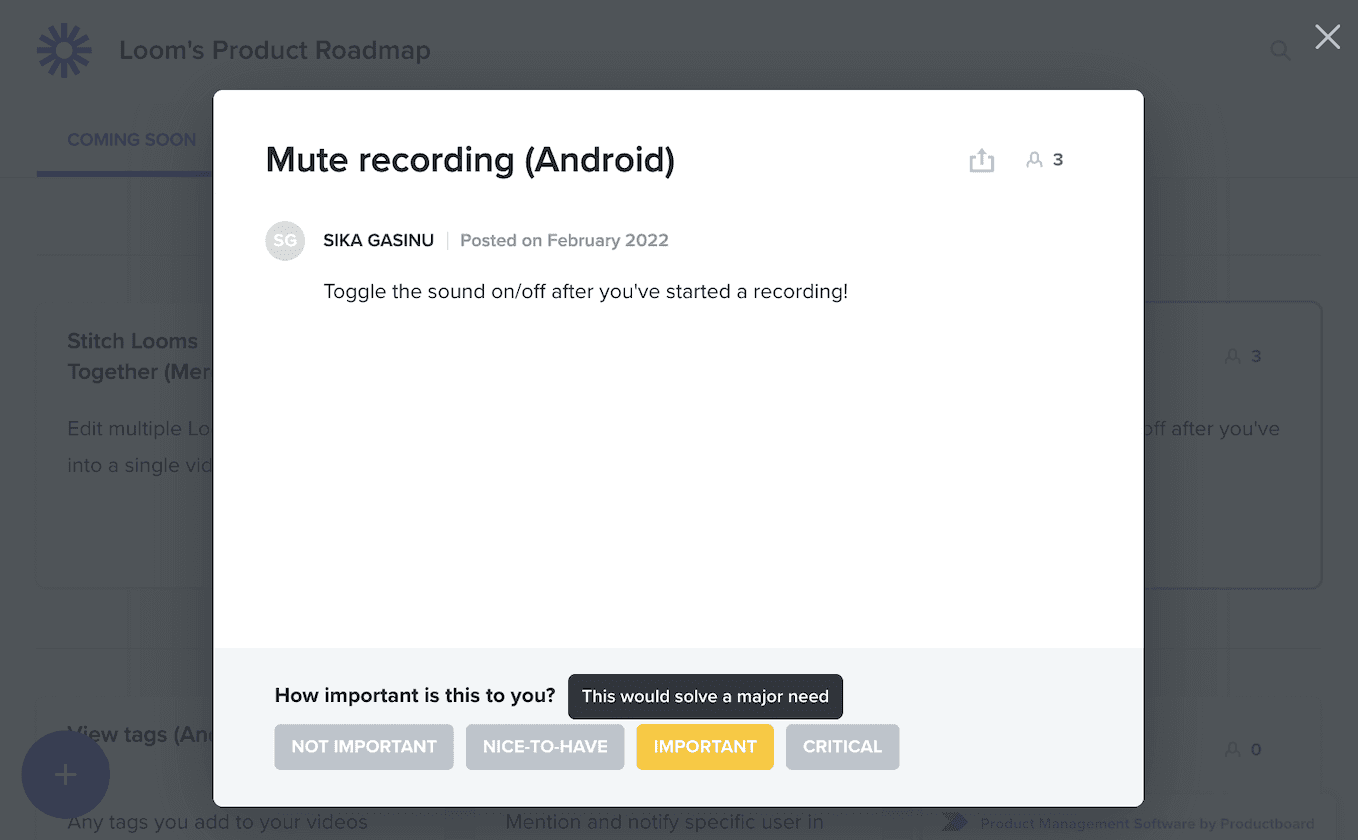Click the background card's voter count of 3
1358x840 pixels.
[x=1243, y=356]
